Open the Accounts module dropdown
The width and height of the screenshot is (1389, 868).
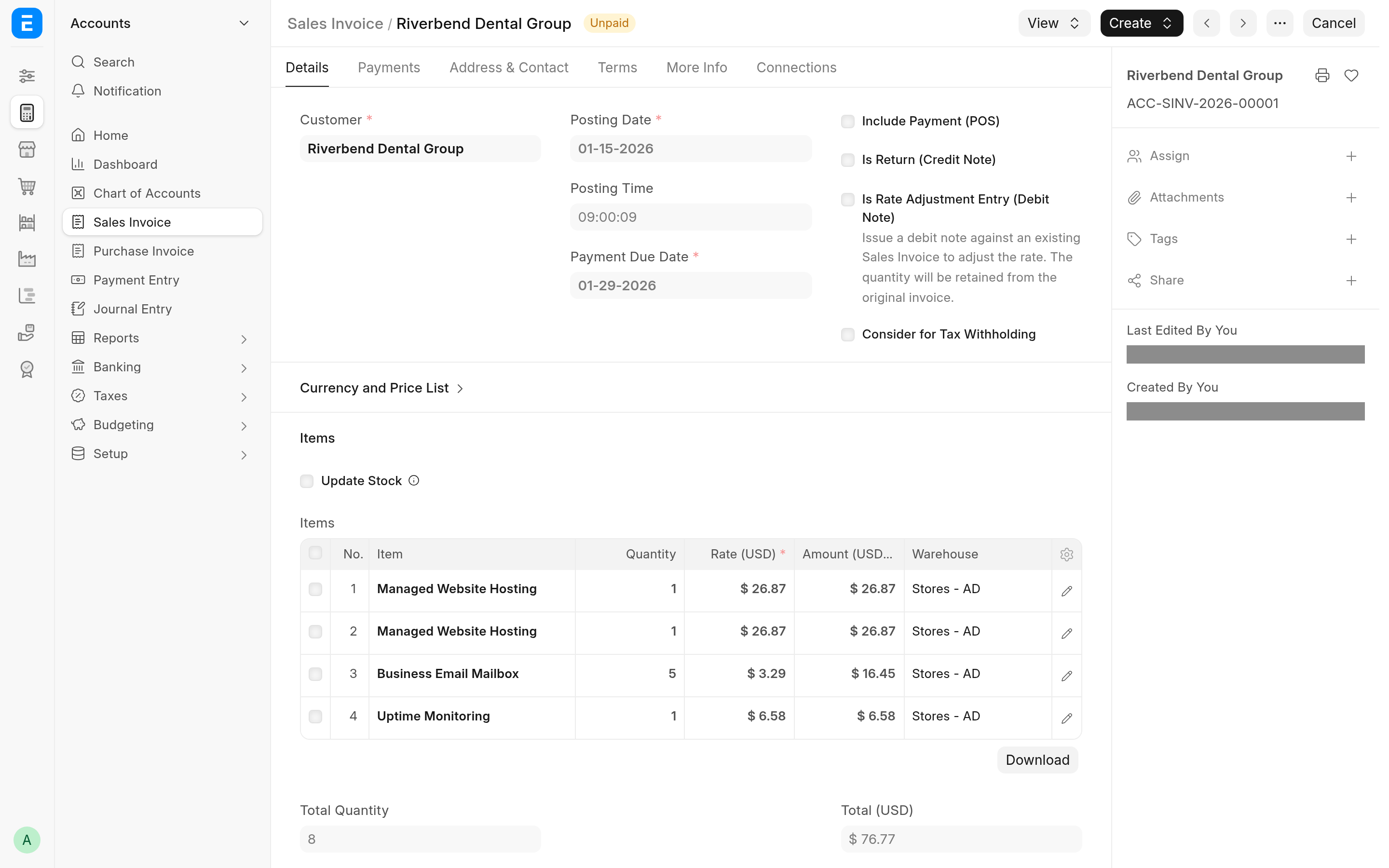[160, 23]
